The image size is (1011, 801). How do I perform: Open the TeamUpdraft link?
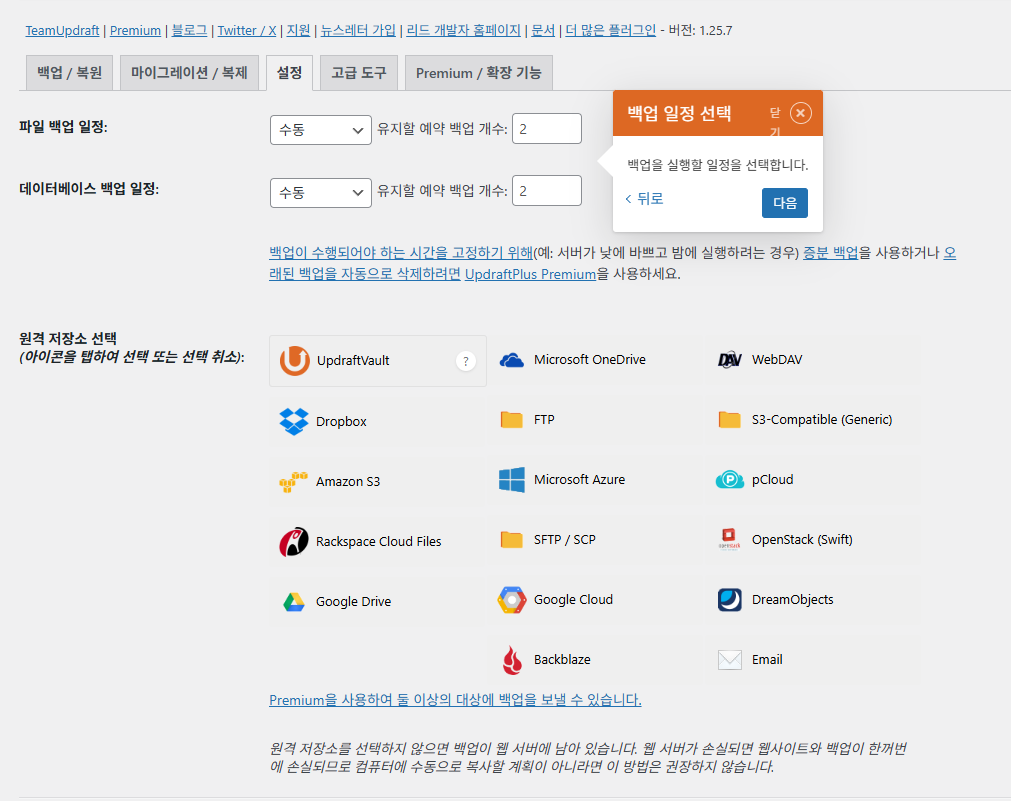click(62, 30)
